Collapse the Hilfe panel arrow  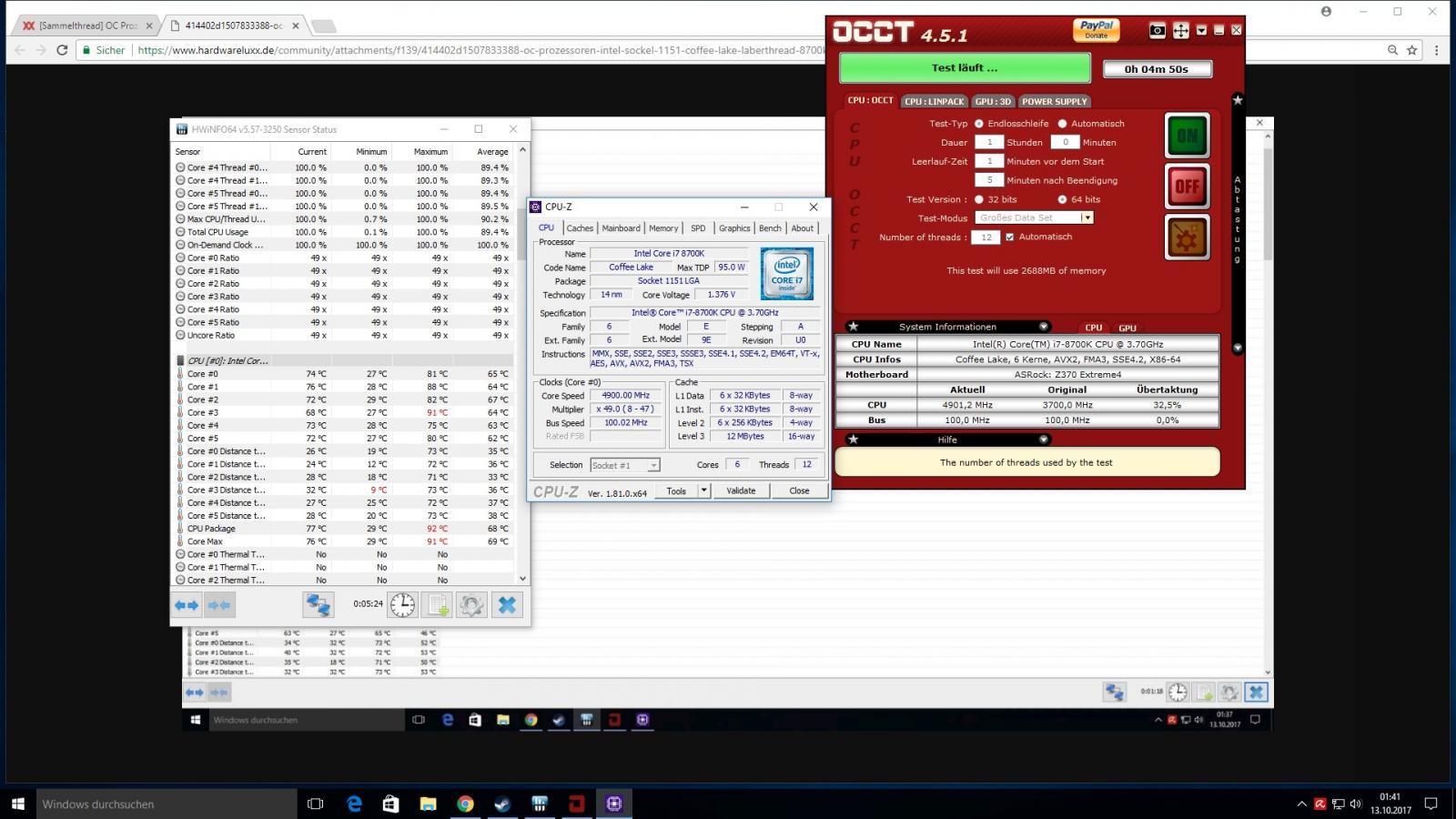click(x=1044, y=440)
